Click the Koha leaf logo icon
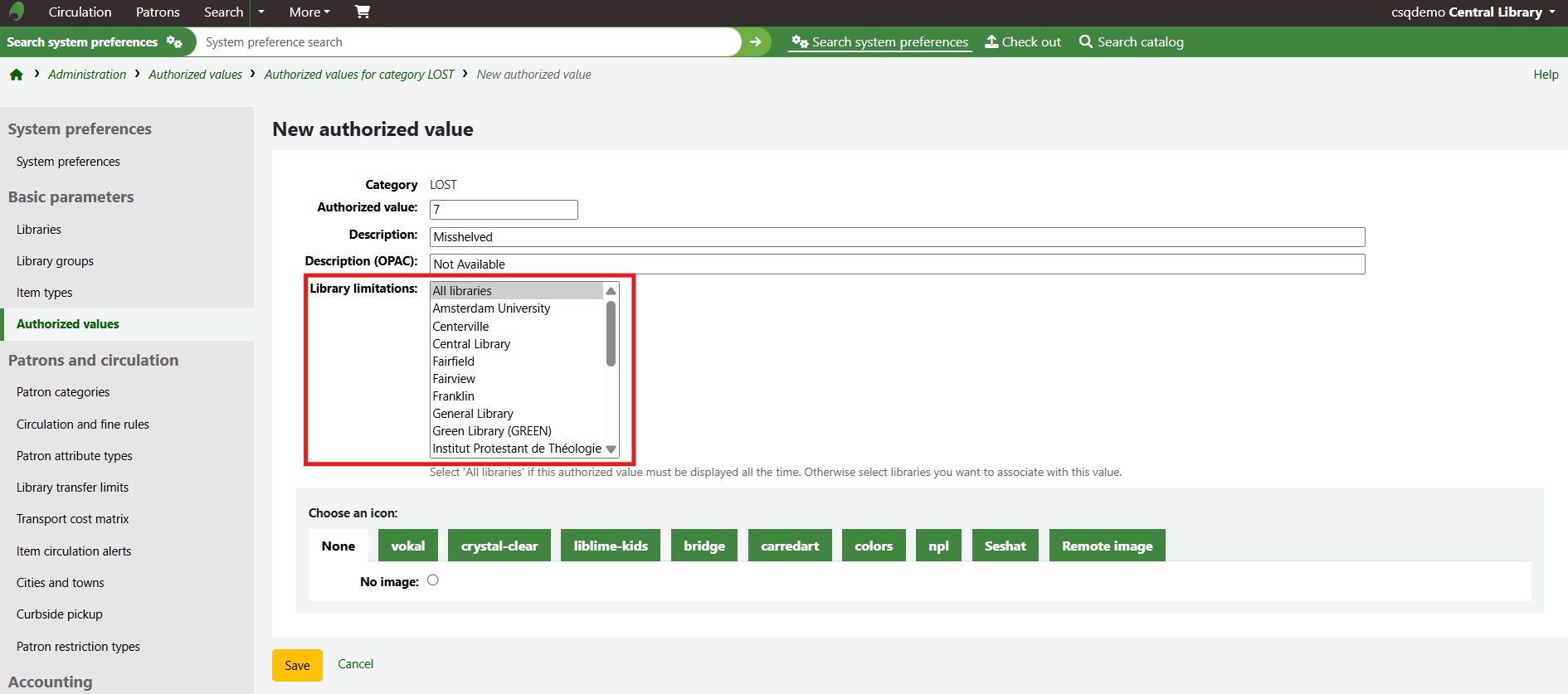The image size is (1568, 694). [x=17, y=12]
